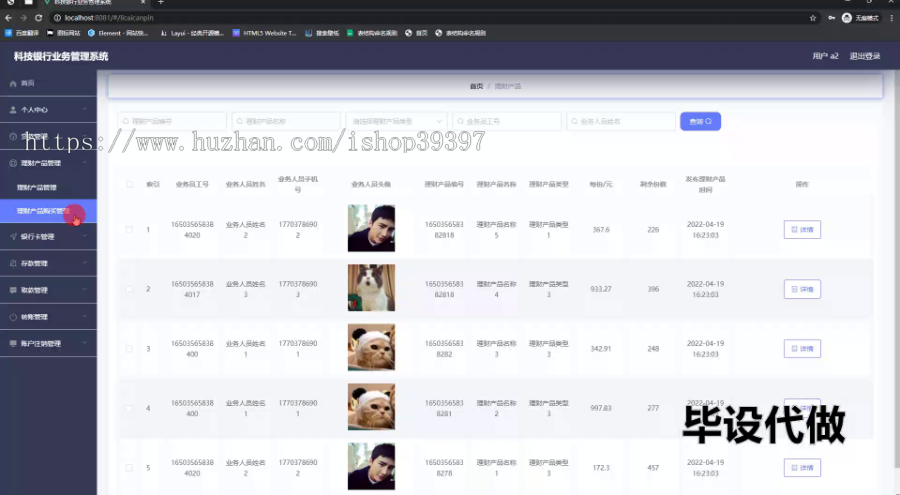Screen dimensions: 900x495
Task: Click 详情 button for row 3
Action: [x=802, y=349]
